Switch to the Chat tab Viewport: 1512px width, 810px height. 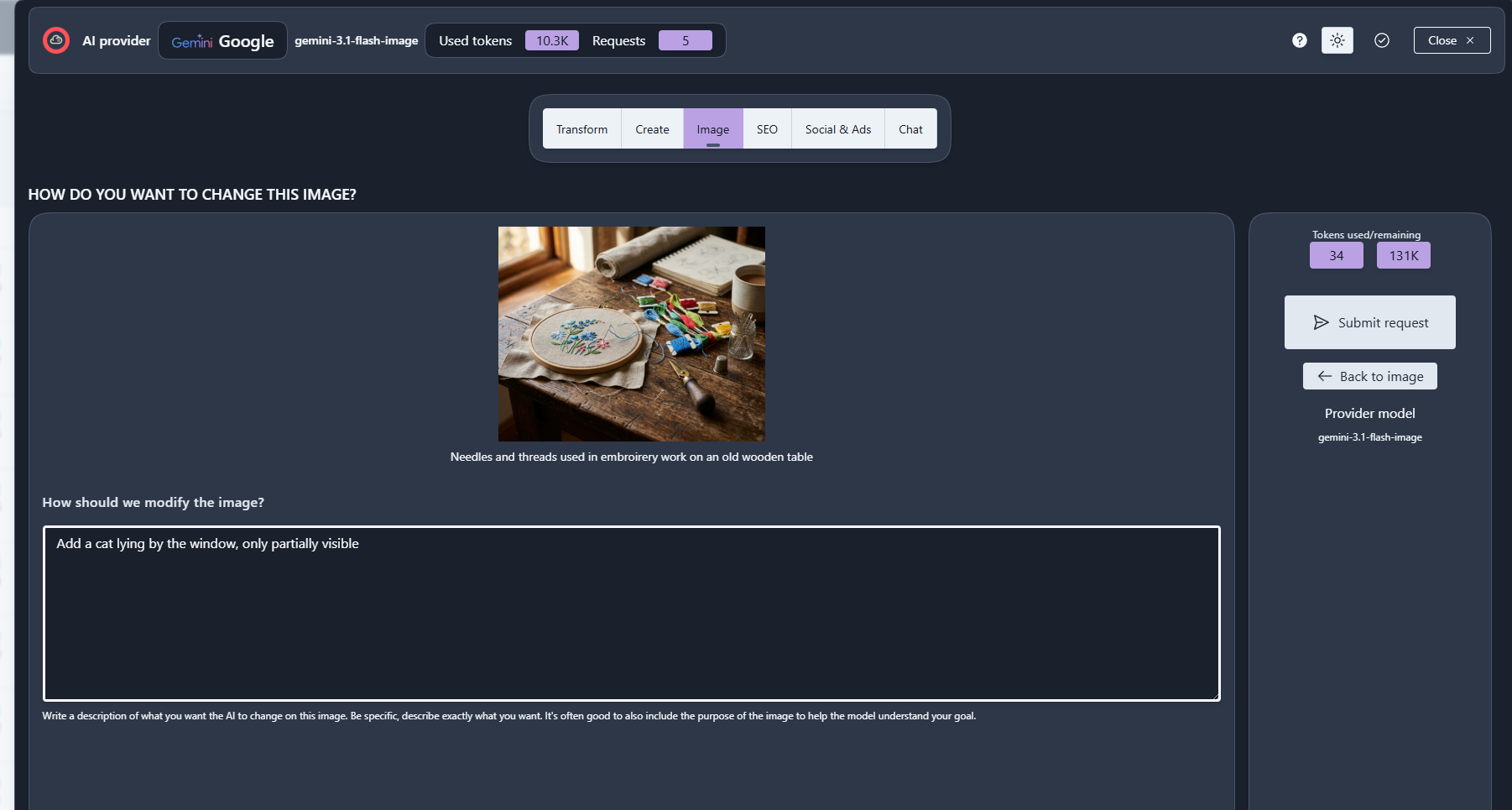(910, 129)
